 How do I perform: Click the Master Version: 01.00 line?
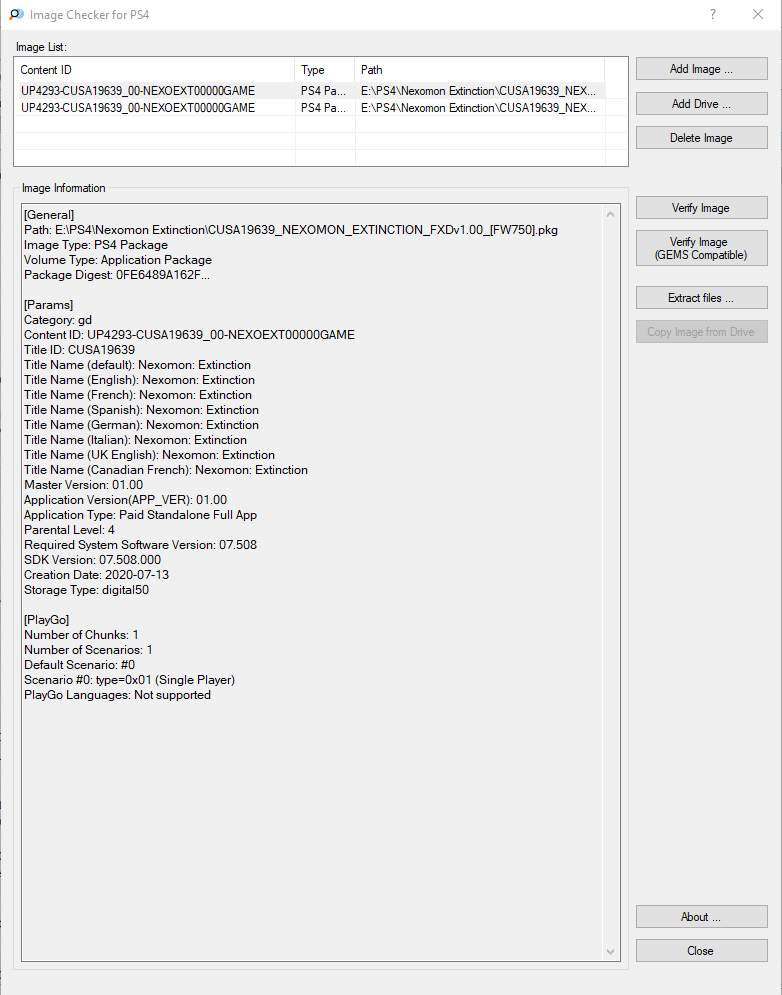pos(83,485)
